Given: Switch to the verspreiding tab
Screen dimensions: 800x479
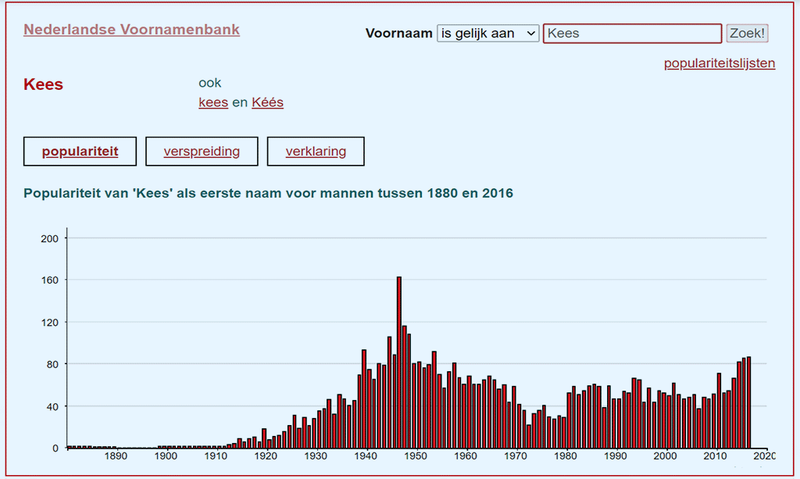Looking at the screenshot, I should [201, 152].
